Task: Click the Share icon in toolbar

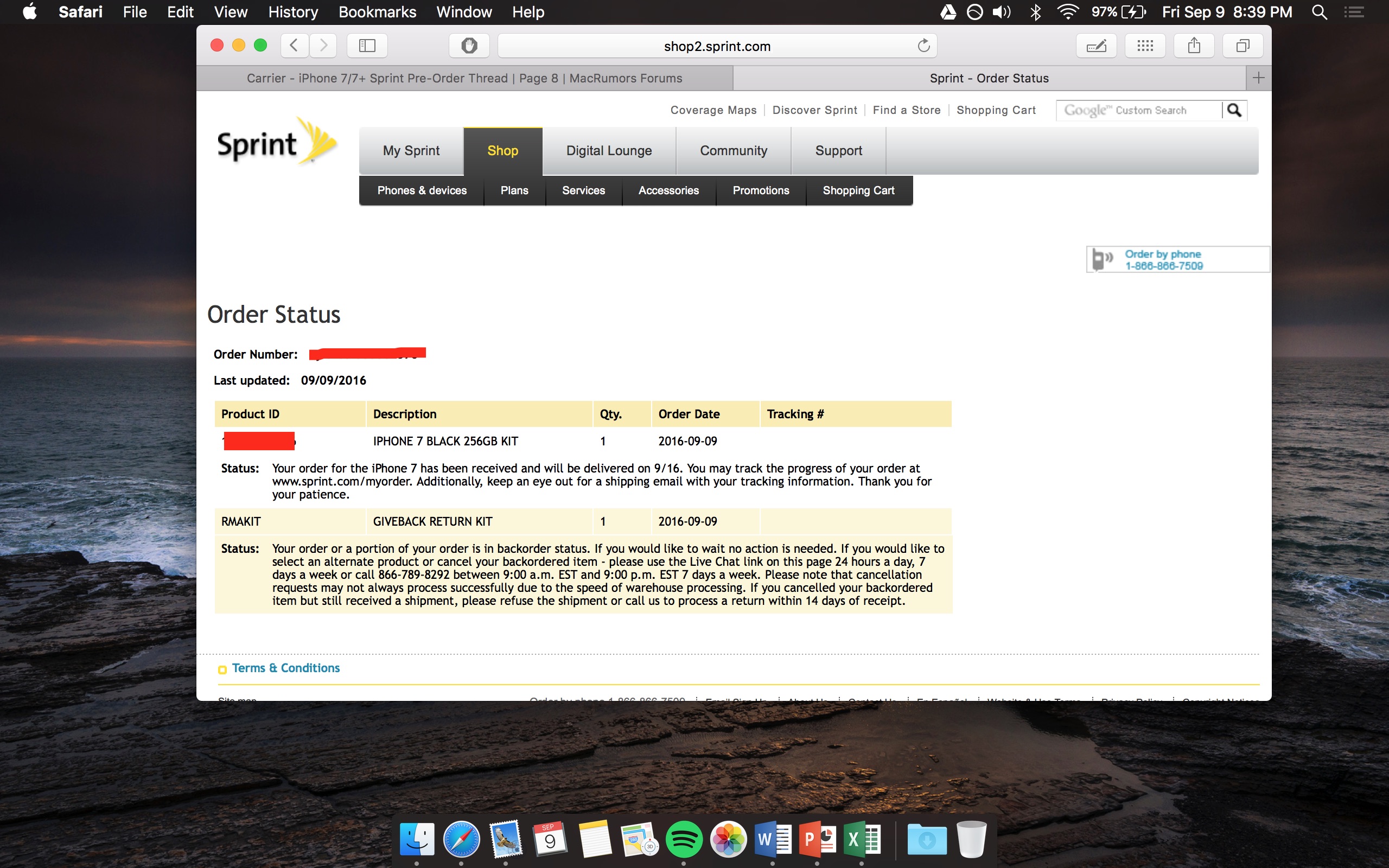Action: [x=1194, y=46]
